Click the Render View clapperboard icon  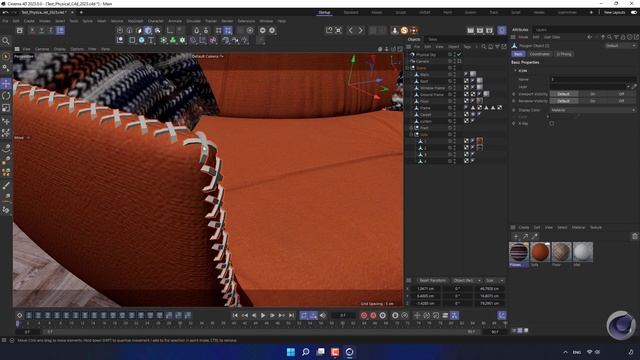point(470,30)
